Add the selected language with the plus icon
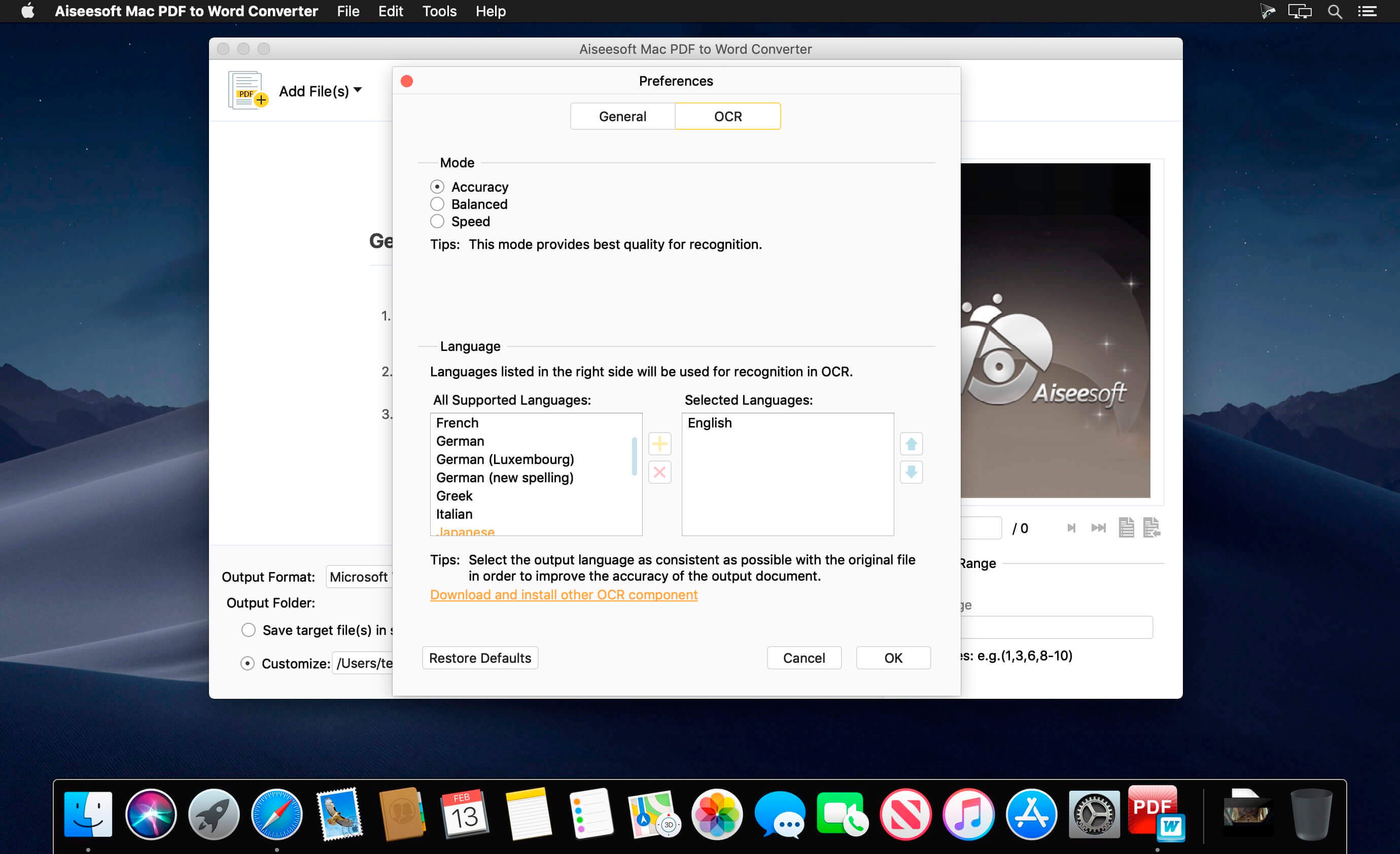The height and width of the screenshot is (854, 1400). point(659,444)
